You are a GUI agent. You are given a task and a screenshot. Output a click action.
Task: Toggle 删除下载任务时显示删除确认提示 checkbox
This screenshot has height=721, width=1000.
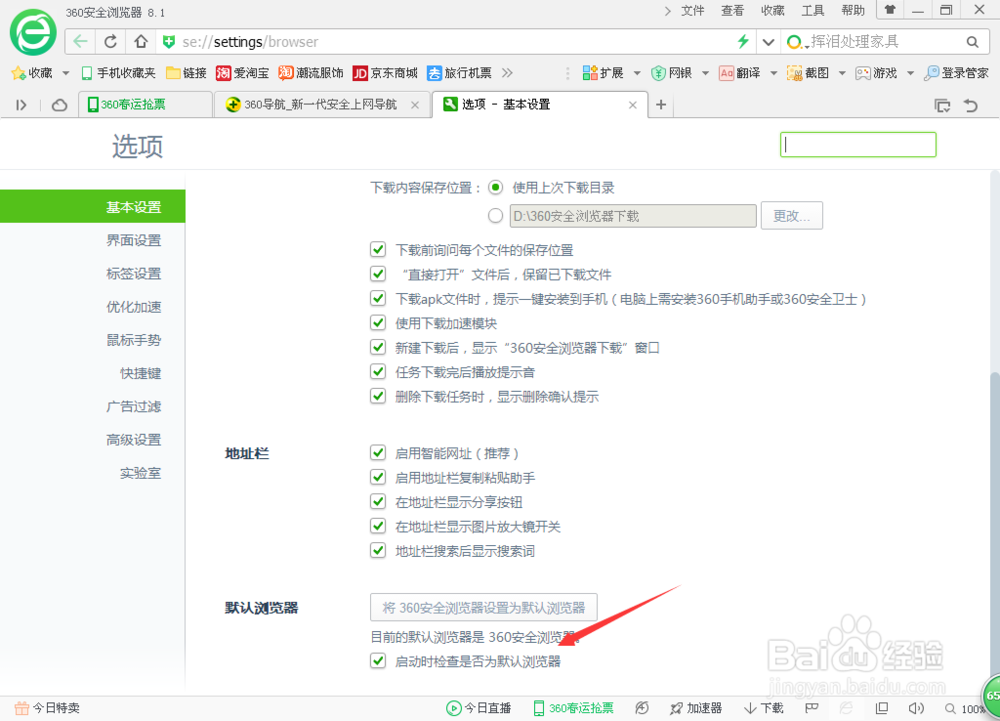[x=378, y=396]
